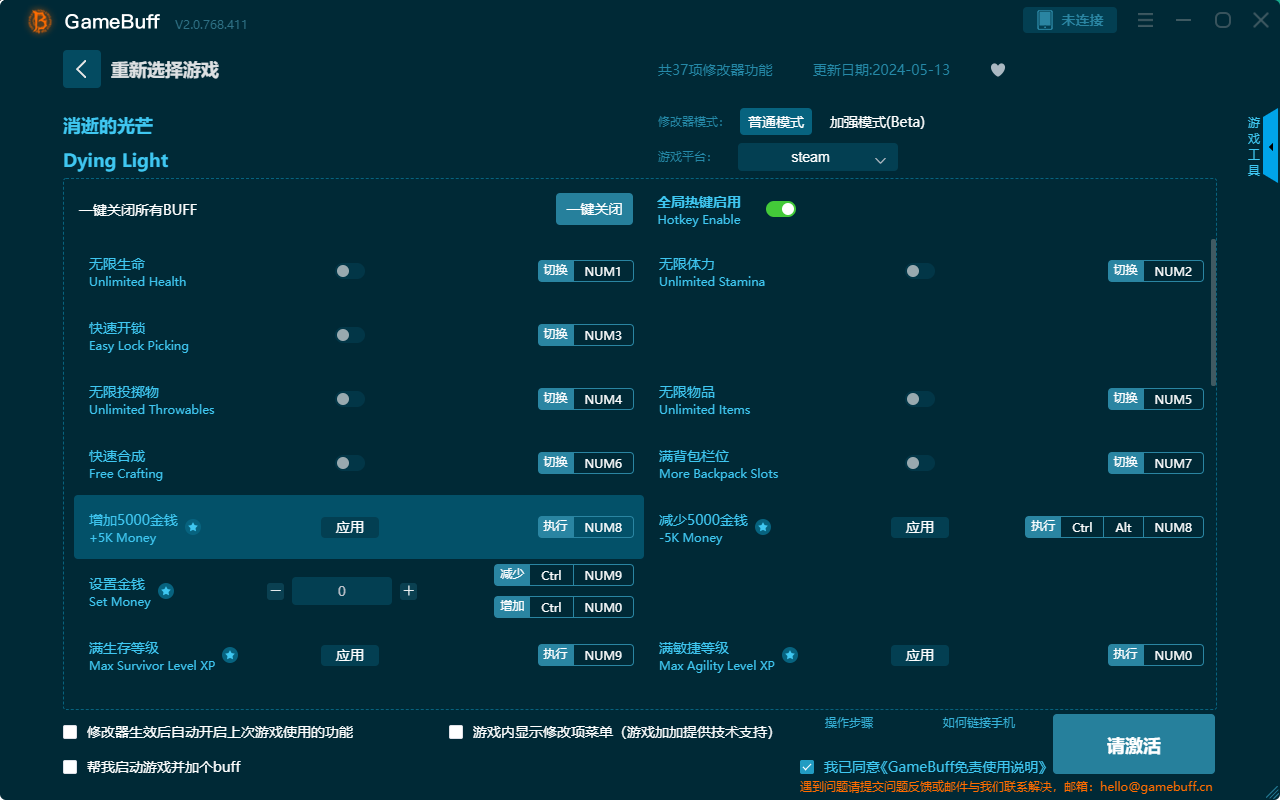Screen dimensions: 1280x800
Task: Click star icon beside Max Agility Level XP
Action: (790, 655)
